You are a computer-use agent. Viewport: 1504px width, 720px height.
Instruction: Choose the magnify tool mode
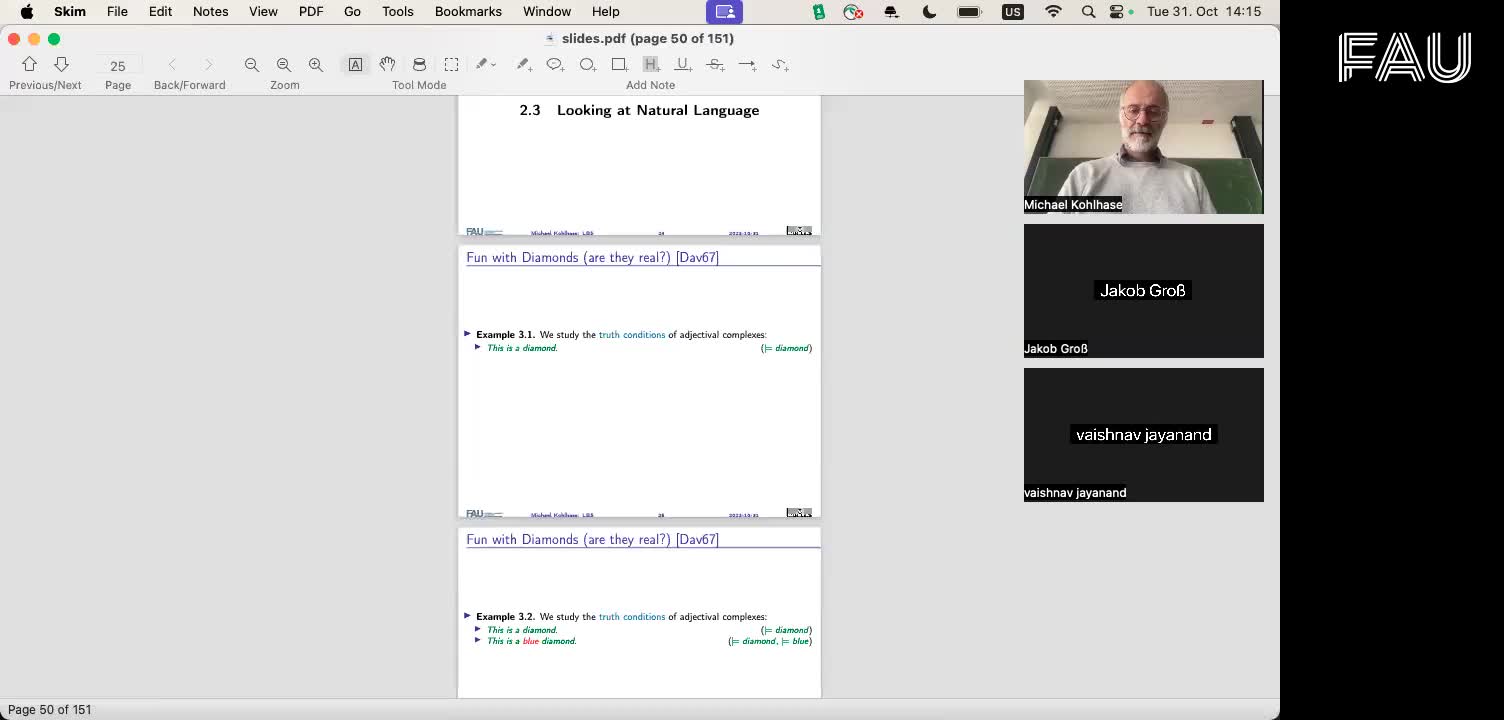[x=419, y=64]
